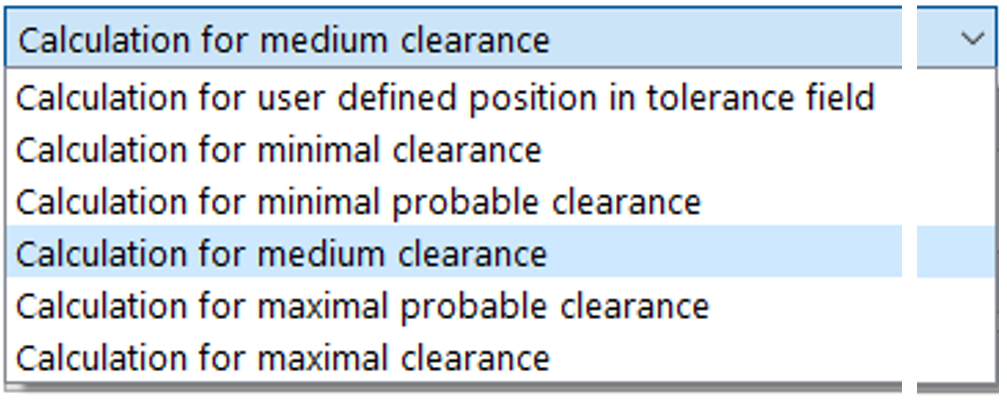Switch calculation mode to maximal clearance

point(283,357)
